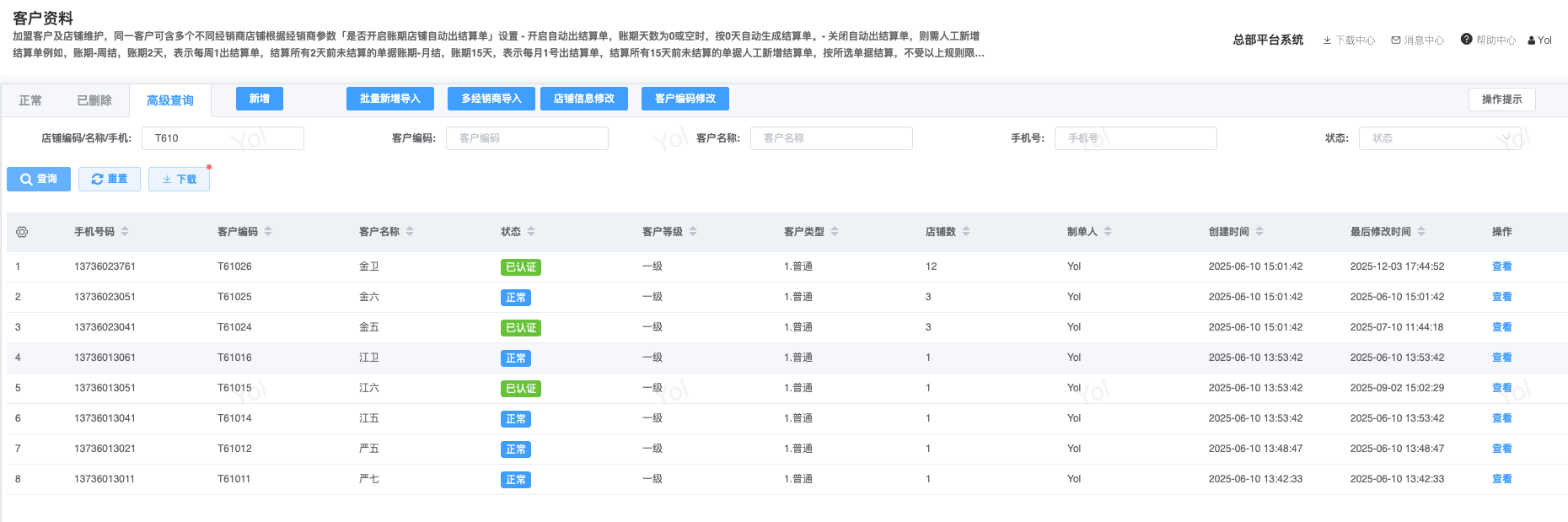Switch to the 已删除 tab
1568x522 pixels.
94,100
